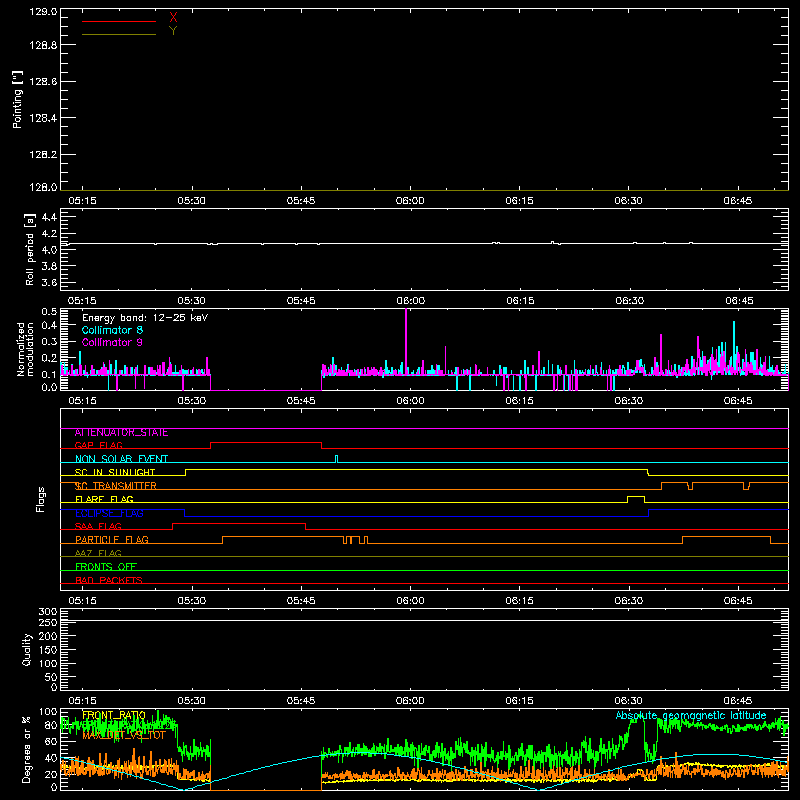Viewport: 800px width, 800px height.
Task: Select the PARTICLE_FLAG label
Action: pyautogui.click(x=112, y=540)
